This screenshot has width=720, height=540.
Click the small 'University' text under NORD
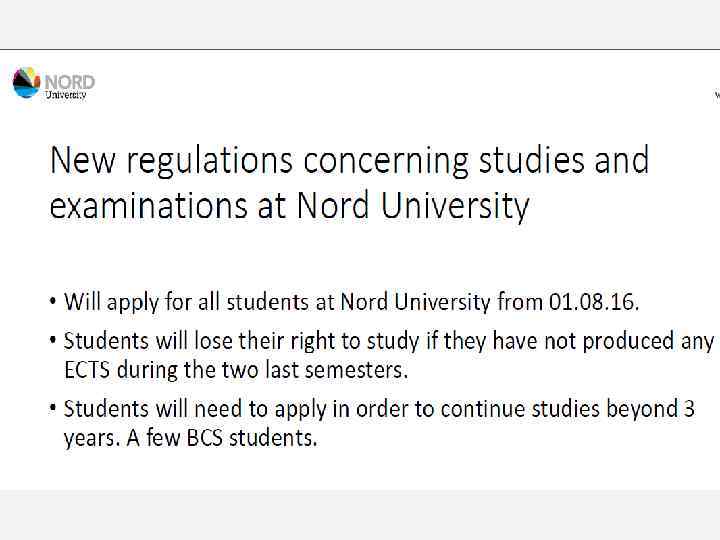tap(66, 95)
